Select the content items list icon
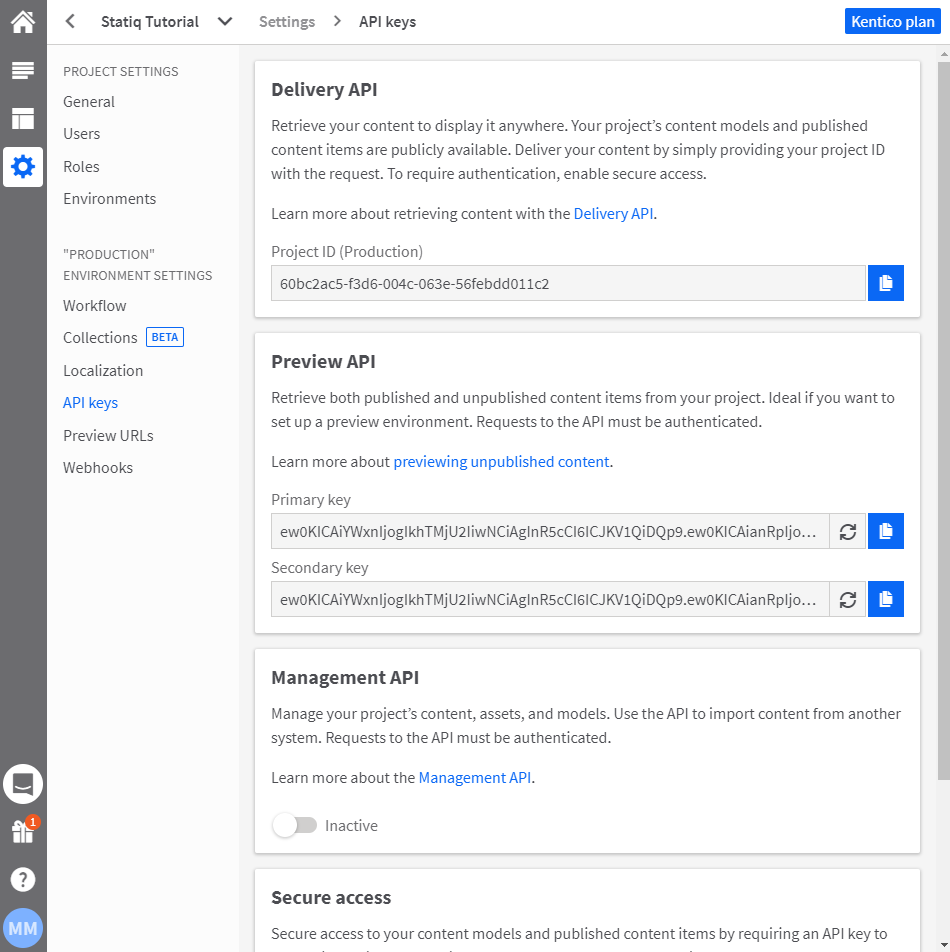 22,70
